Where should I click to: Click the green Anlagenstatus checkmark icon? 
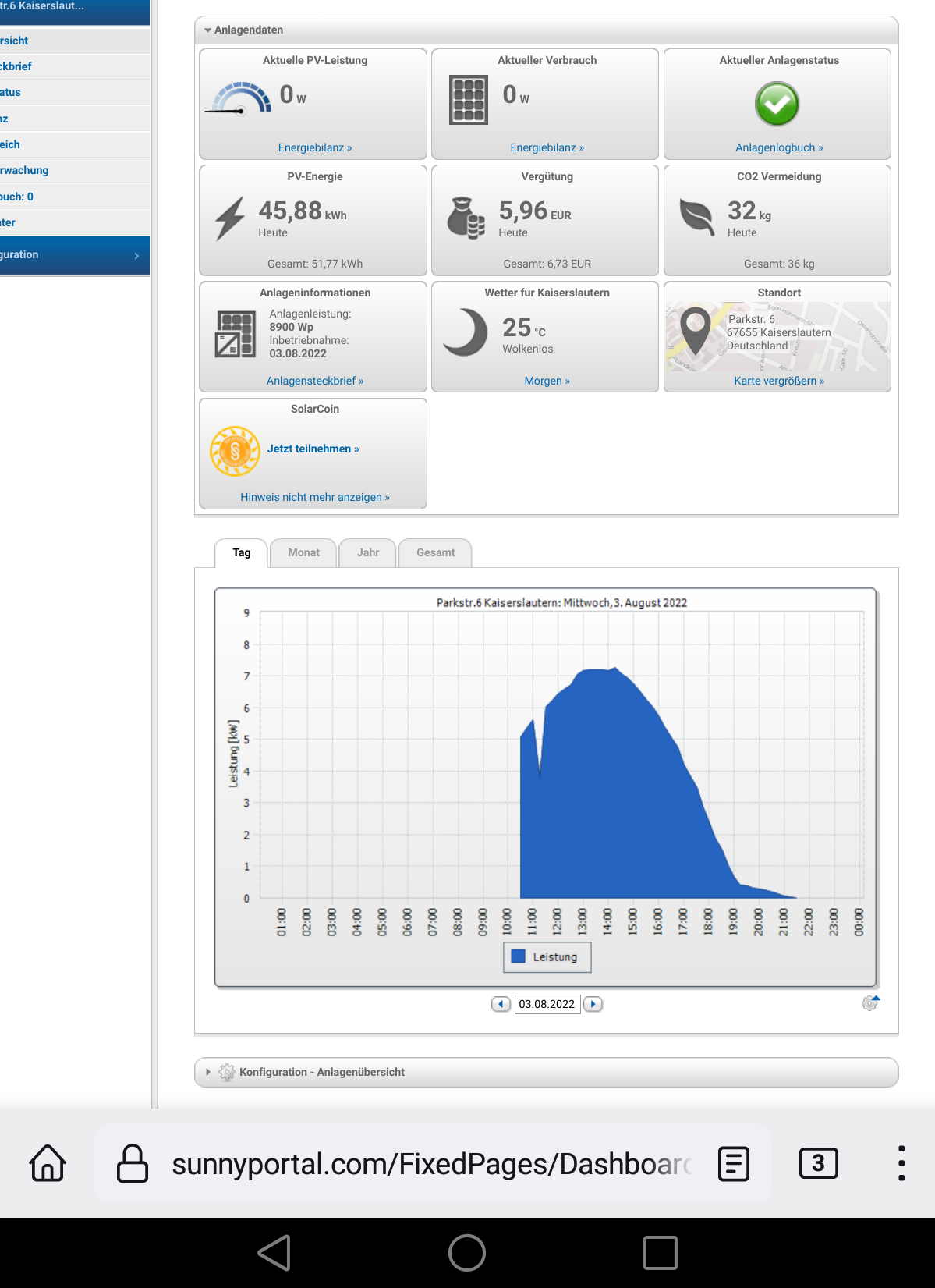(777, 104)
